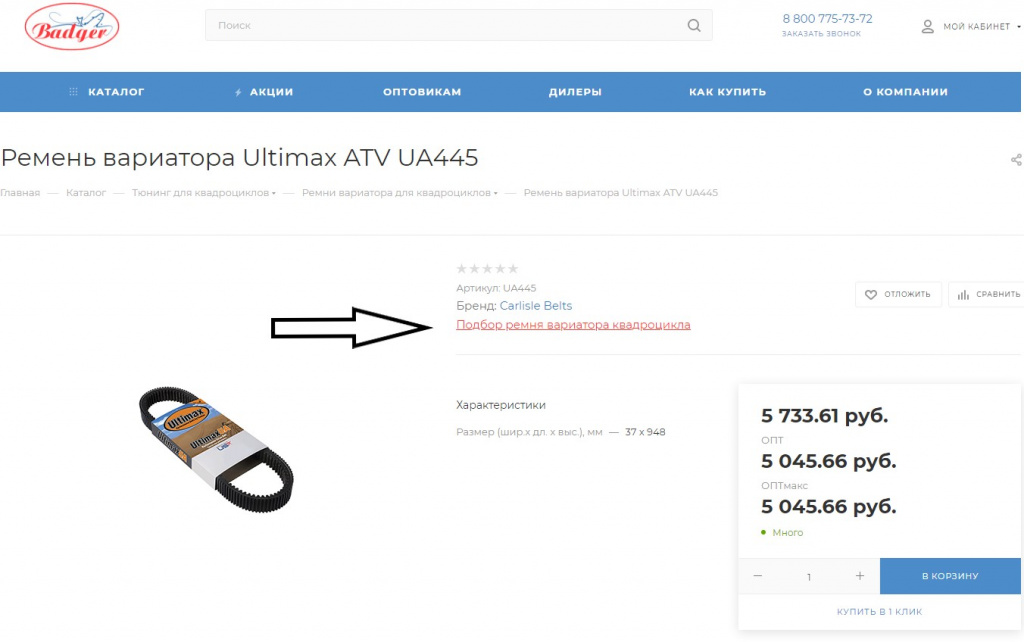Open the Акции menu item

(x=264, y=92)
